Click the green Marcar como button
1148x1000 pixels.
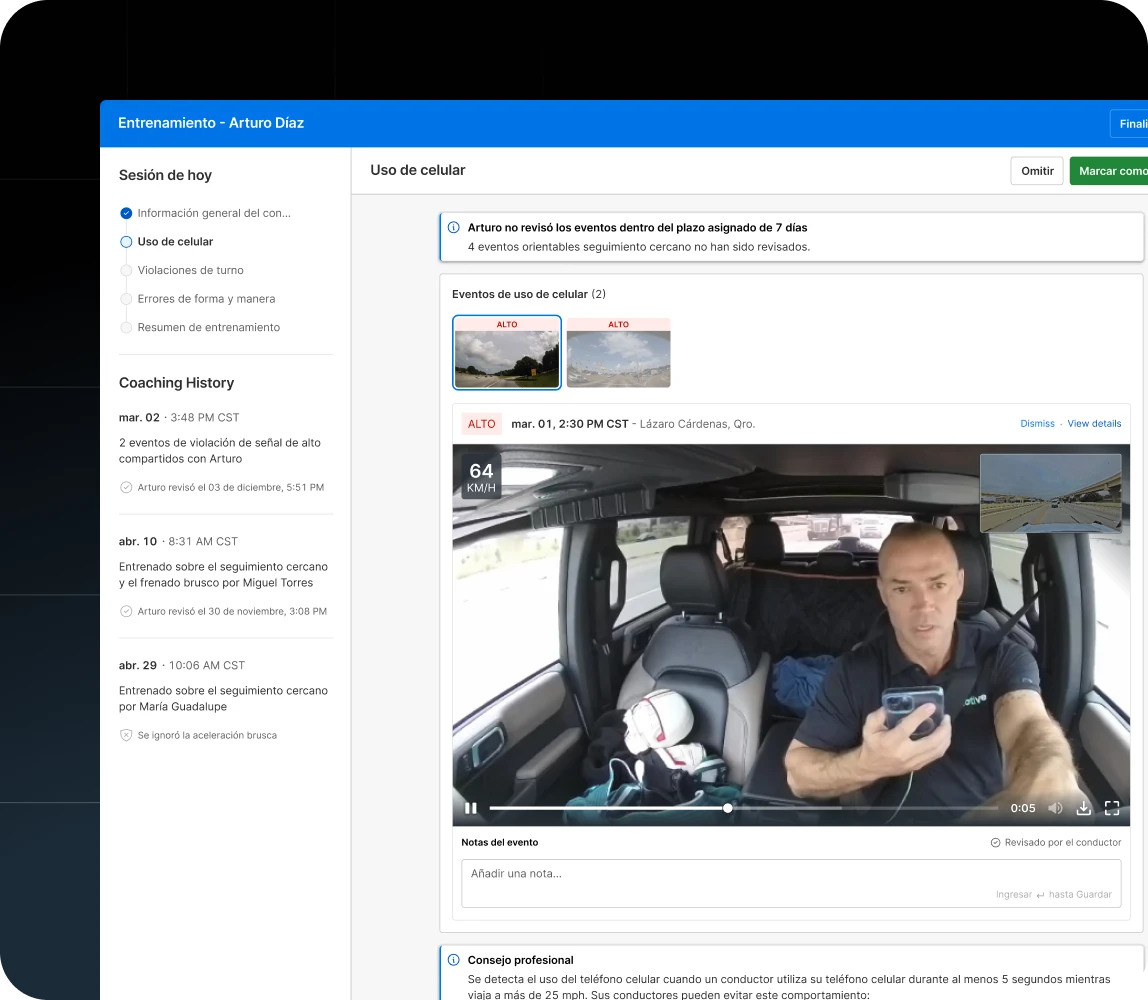[1110, 171]
